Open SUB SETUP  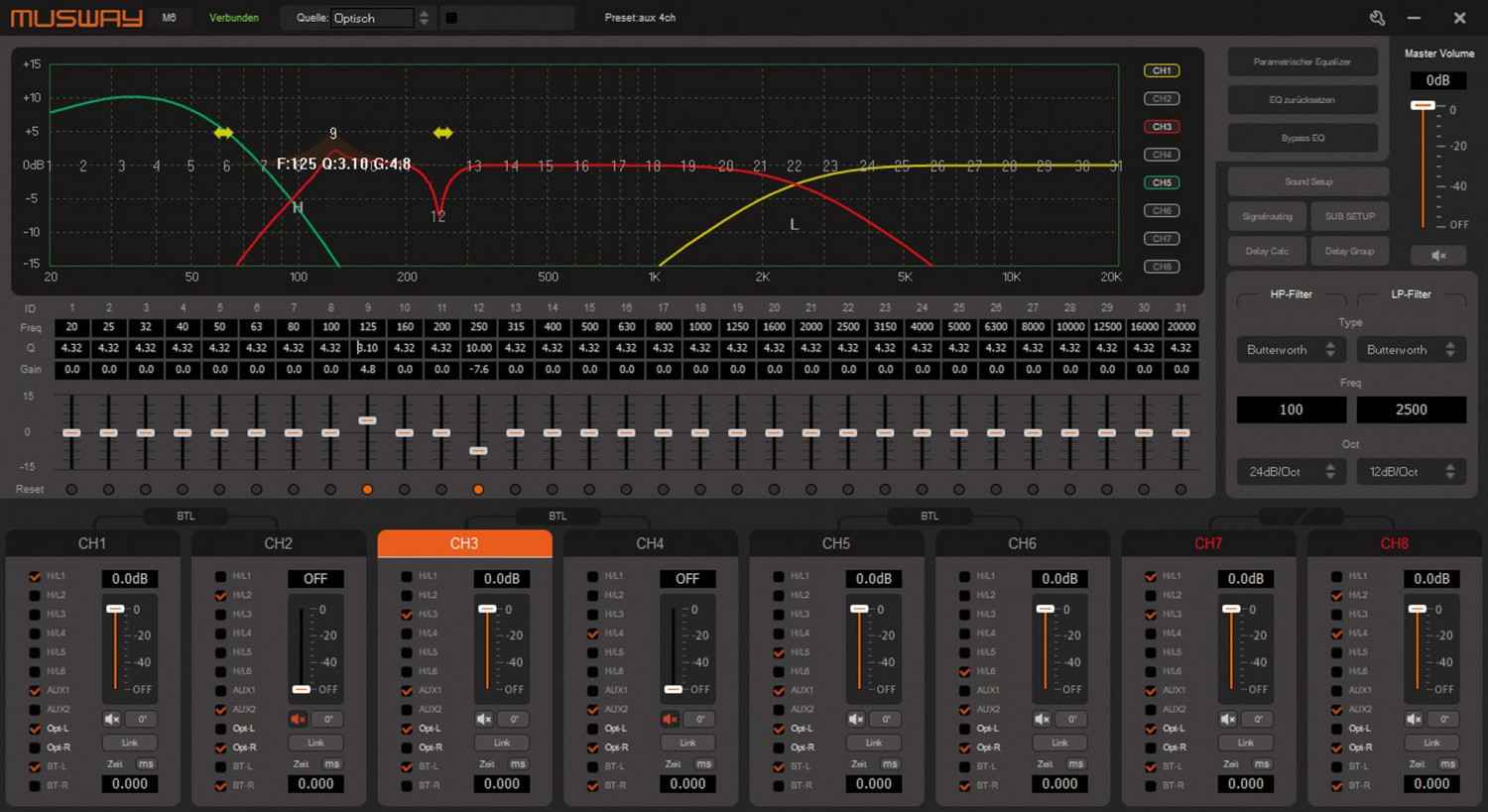1350,216
